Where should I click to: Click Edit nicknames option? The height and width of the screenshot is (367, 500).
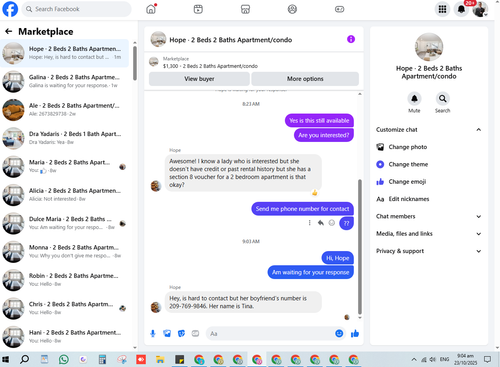pyautogui.click(x=409, y=199)
